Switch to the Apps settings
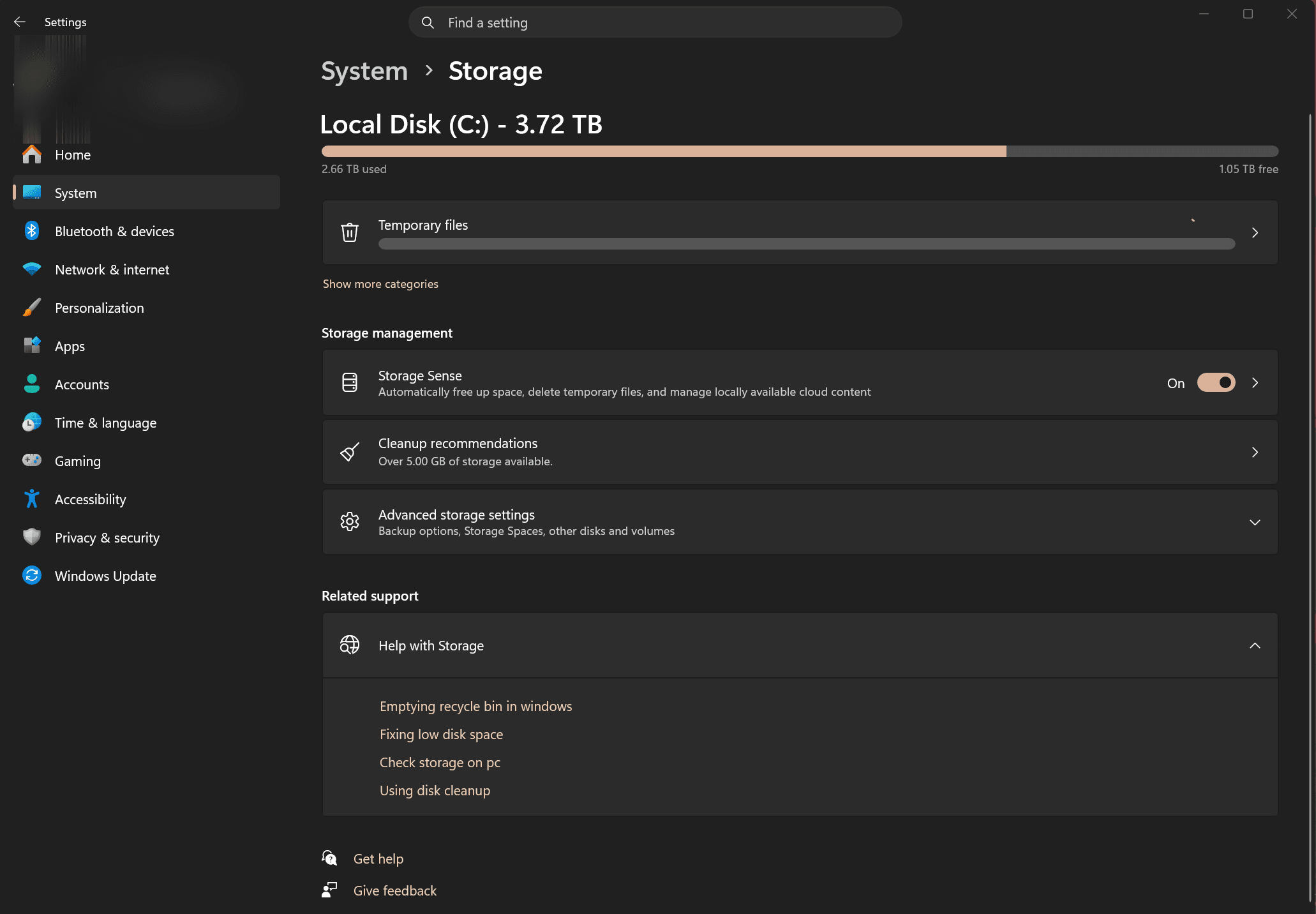 tap(70, 347)
